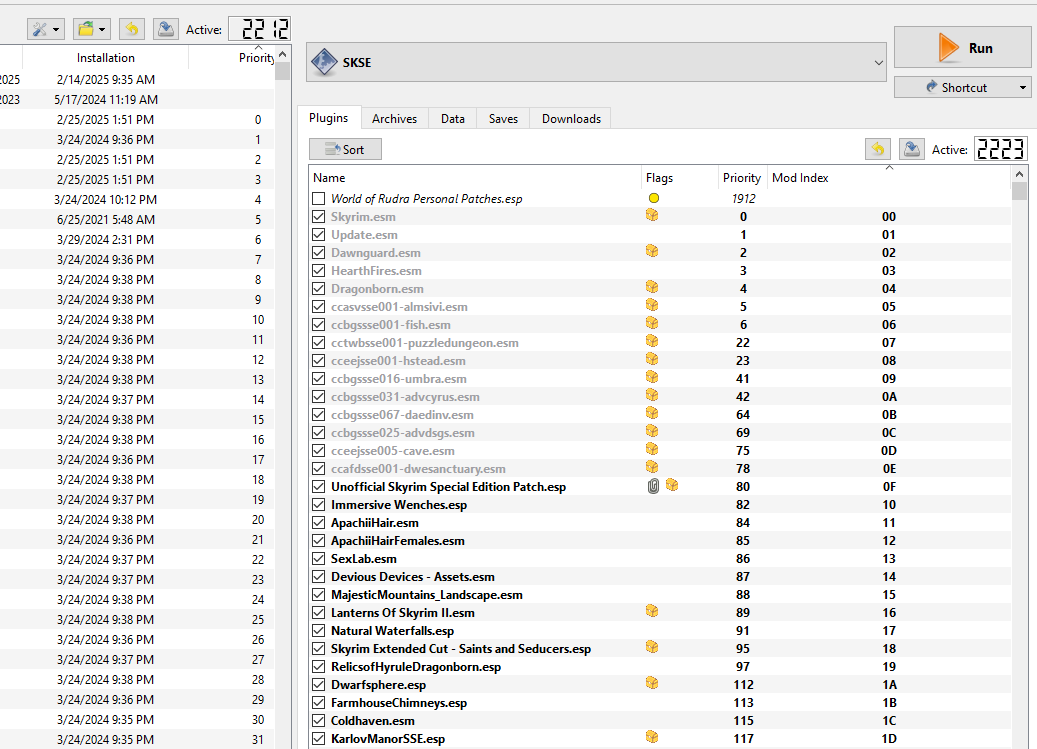
Task: Click the archive flag for Lanterns Of Skyrim II.esm
Action: click(652, 611)
